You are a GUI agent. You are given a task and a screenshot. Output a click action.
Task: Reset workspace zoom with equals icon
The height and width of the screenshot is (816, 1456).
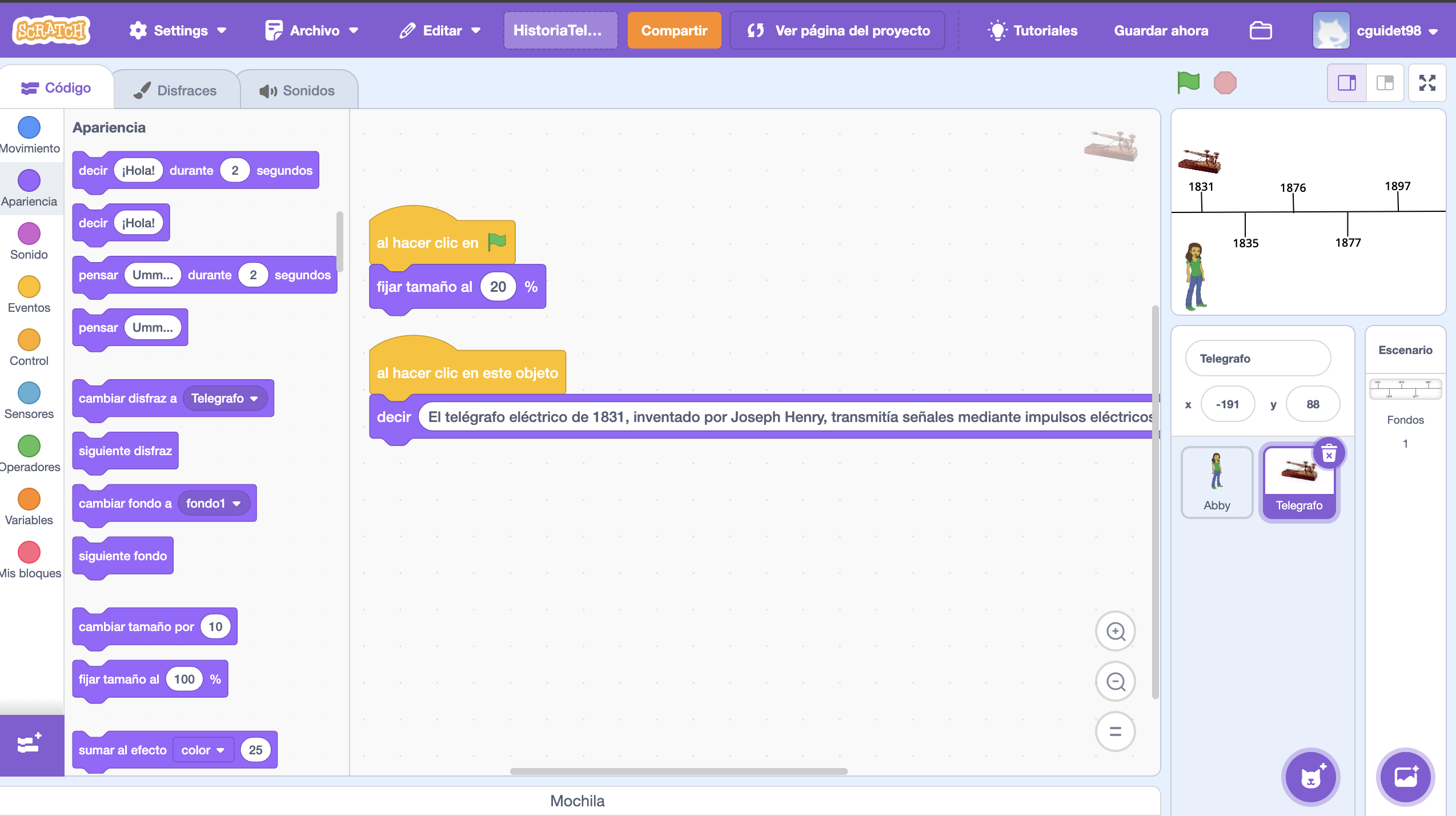click(x=1115, y=731)
